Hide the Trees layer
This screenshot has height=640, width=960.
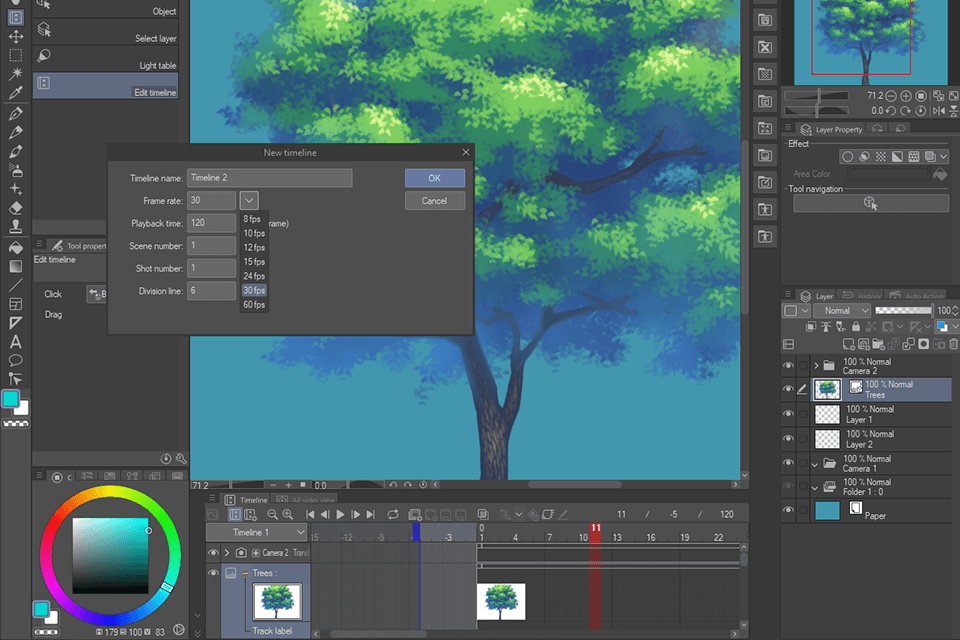point(789,387)
